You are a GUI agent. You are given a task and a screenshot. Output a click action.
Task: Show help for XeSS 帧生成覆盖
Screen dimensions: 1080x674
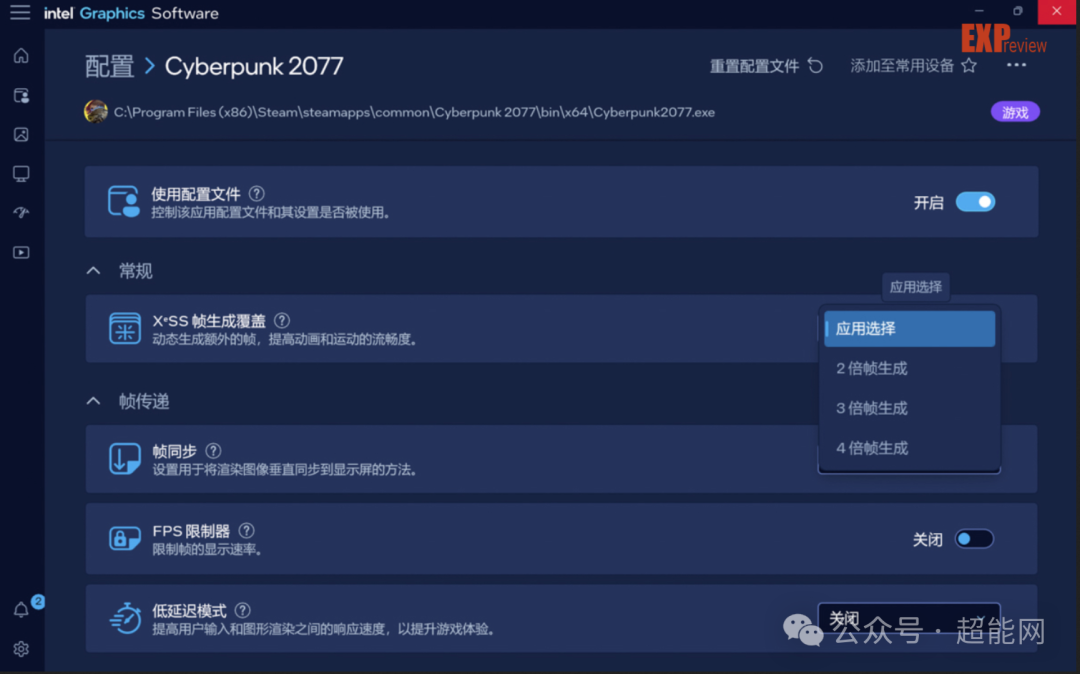[282, 320]
